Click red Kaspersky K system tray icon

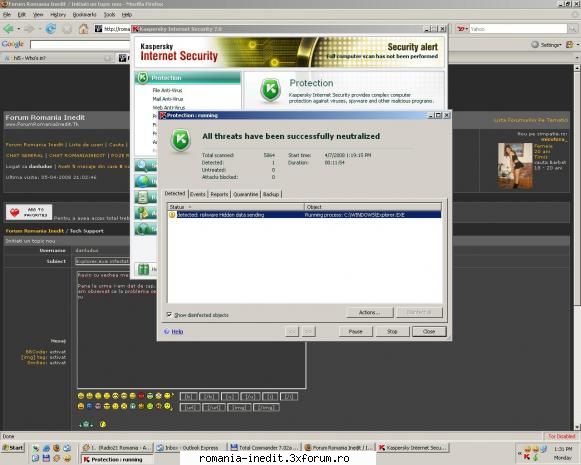coord(527,457)
